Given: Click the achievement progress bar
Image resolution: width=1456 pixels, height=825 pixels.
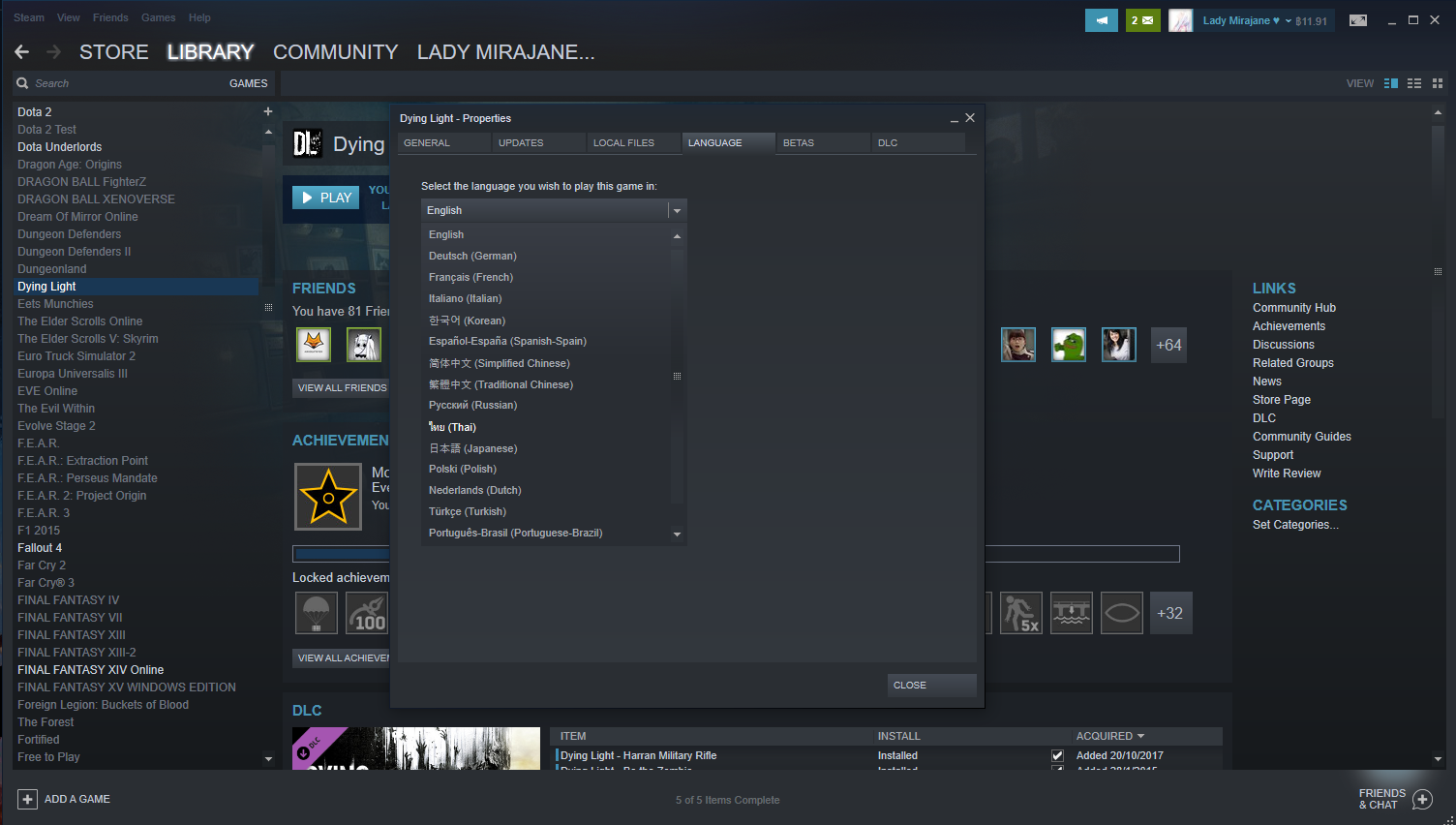Looking at the screenshot, I should click(736, 554).
